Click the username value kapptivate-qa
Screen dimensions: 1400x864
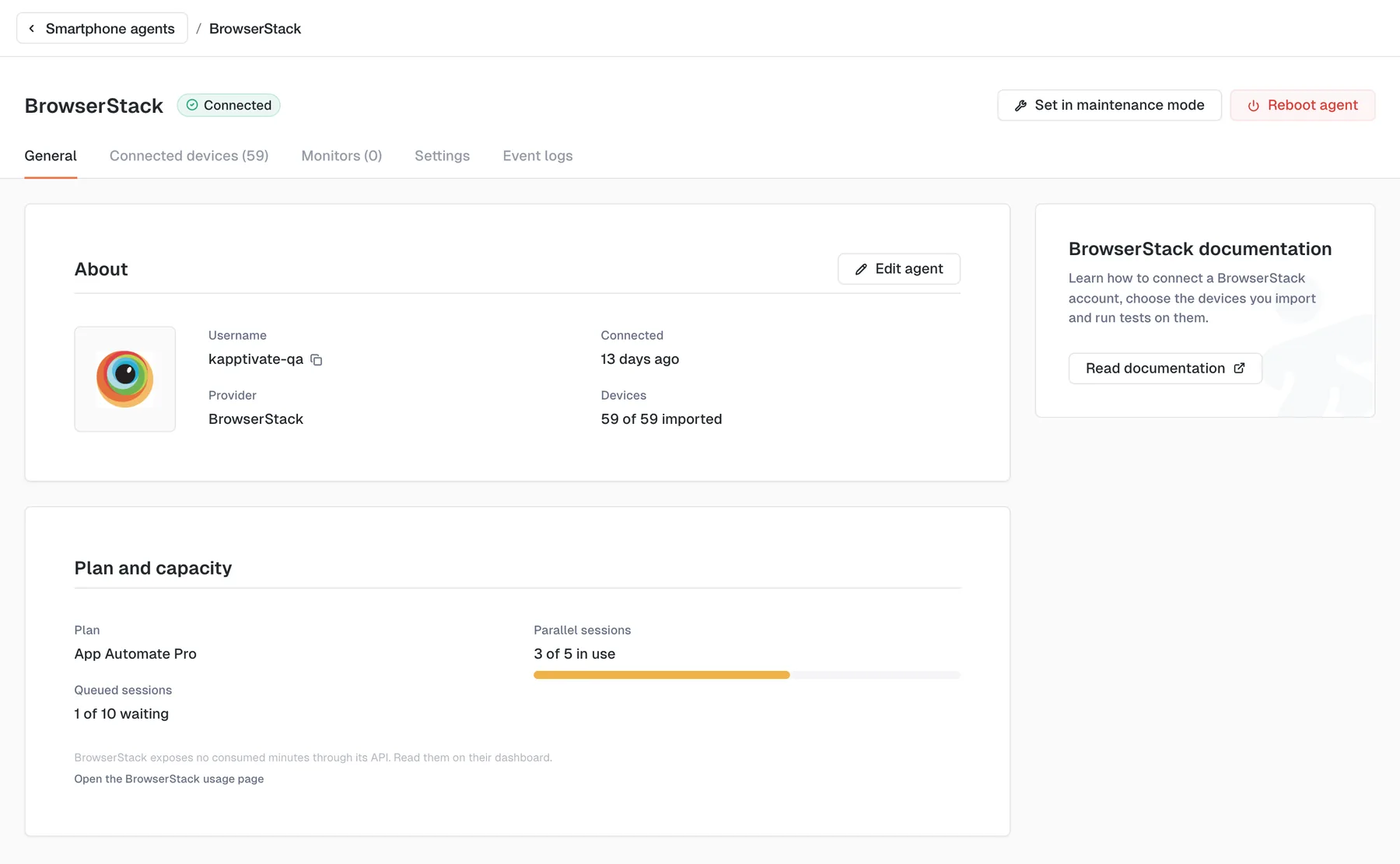point(256,359)
